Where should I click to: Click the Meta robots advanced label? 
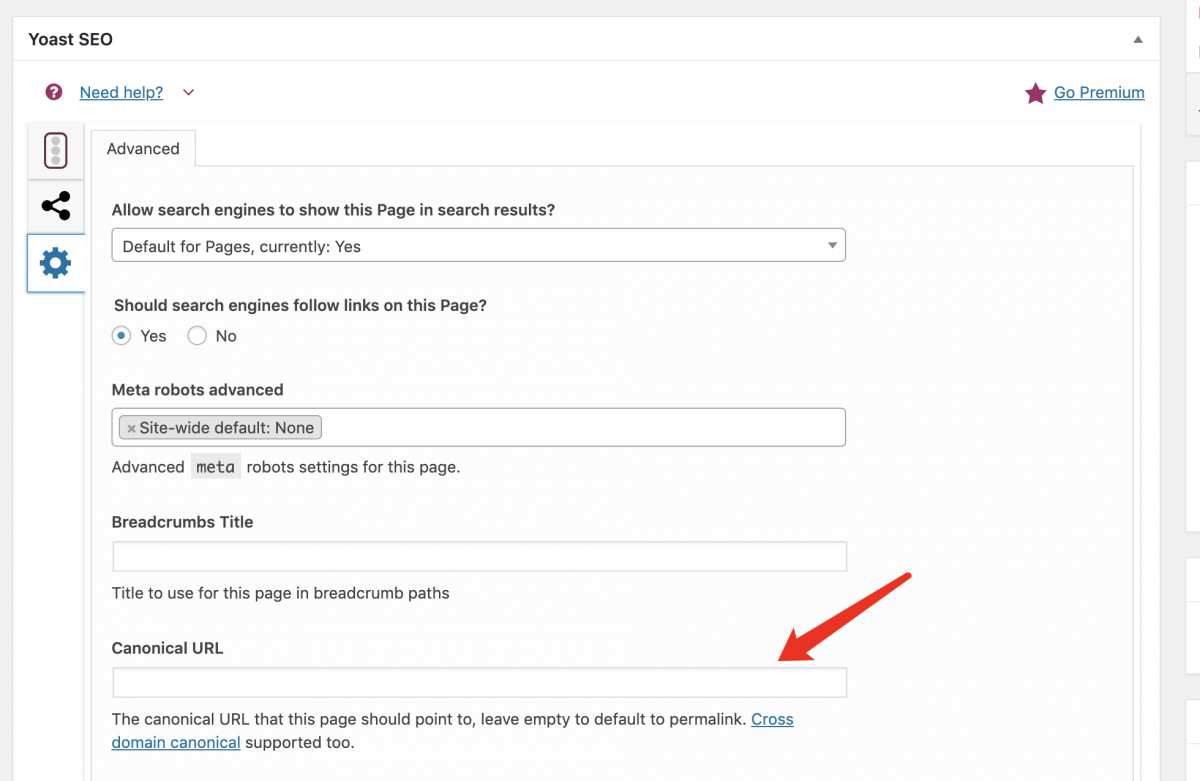coord(197,390)
